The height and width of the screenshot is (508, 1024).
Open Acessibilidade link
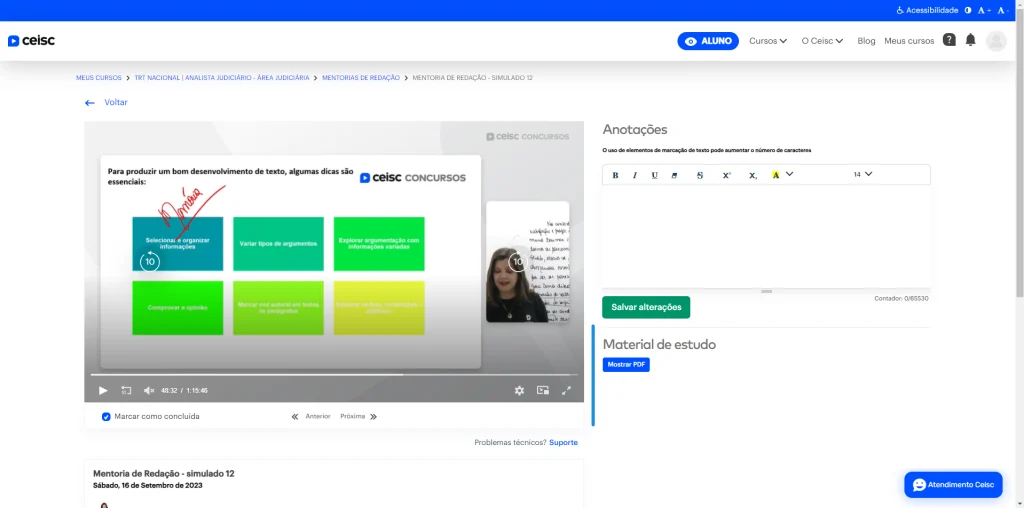(x=927, y=10)
